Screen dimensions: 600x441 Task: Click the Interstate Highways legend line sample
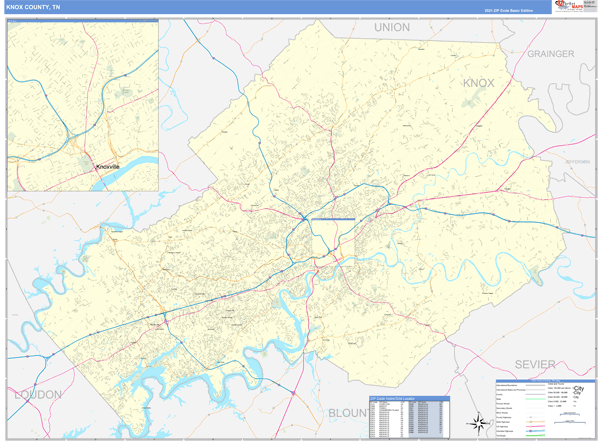[535, 431]
